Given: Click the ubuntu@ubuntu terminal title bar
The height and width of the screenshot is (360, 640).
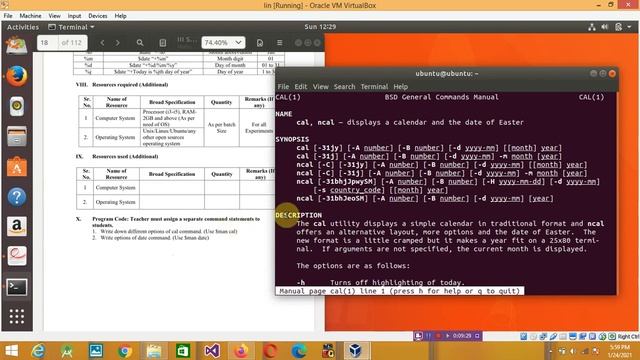Looking at the screenshot, I should [x=447, y=73].
